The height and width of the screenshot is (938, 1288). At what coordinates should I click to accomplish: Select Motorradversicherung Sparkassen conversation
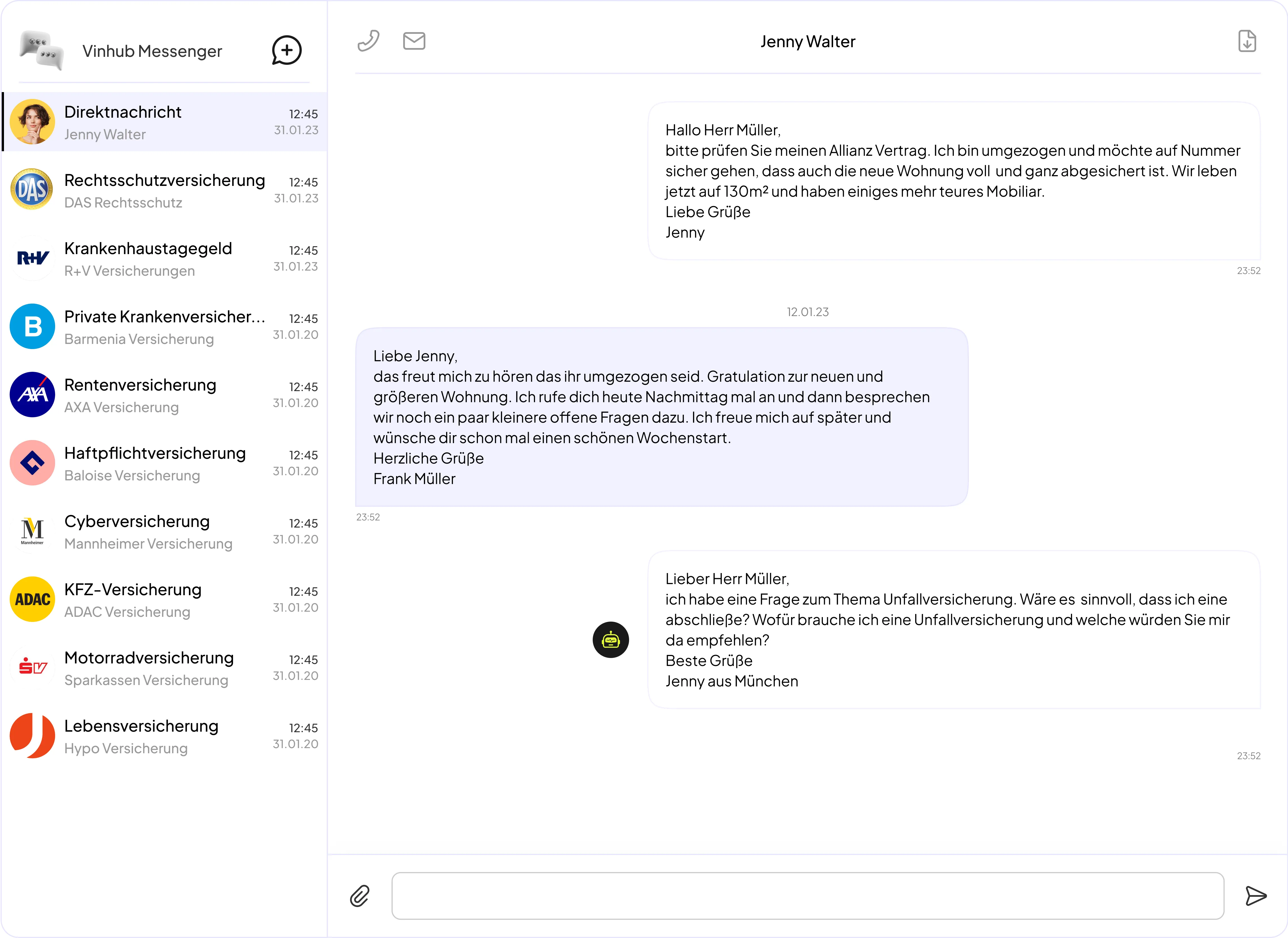165,668
